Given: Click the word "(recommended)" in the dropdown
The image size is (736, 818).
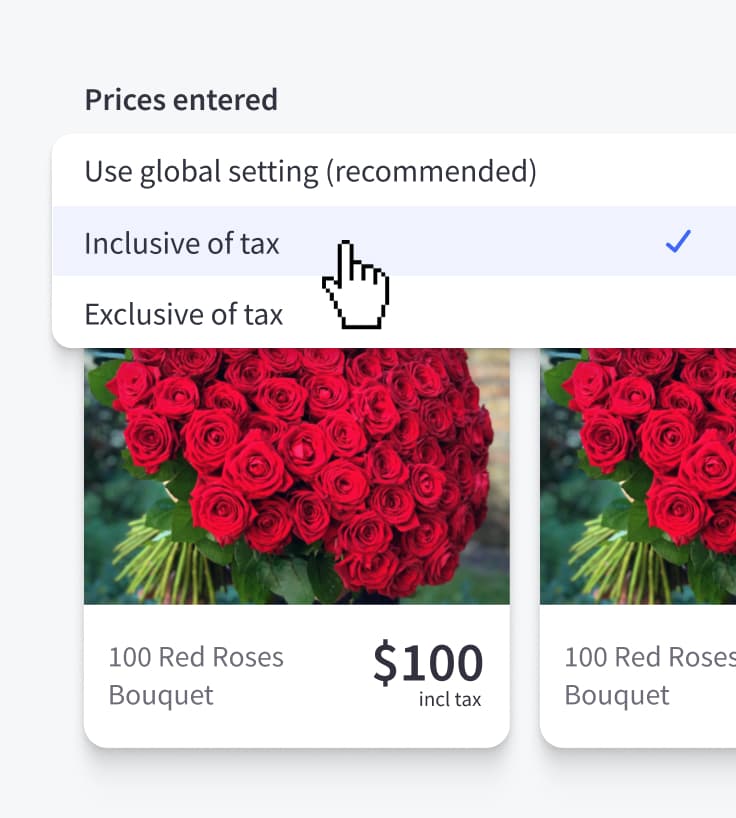Looking at the screenshot, I should click(431, 172).
